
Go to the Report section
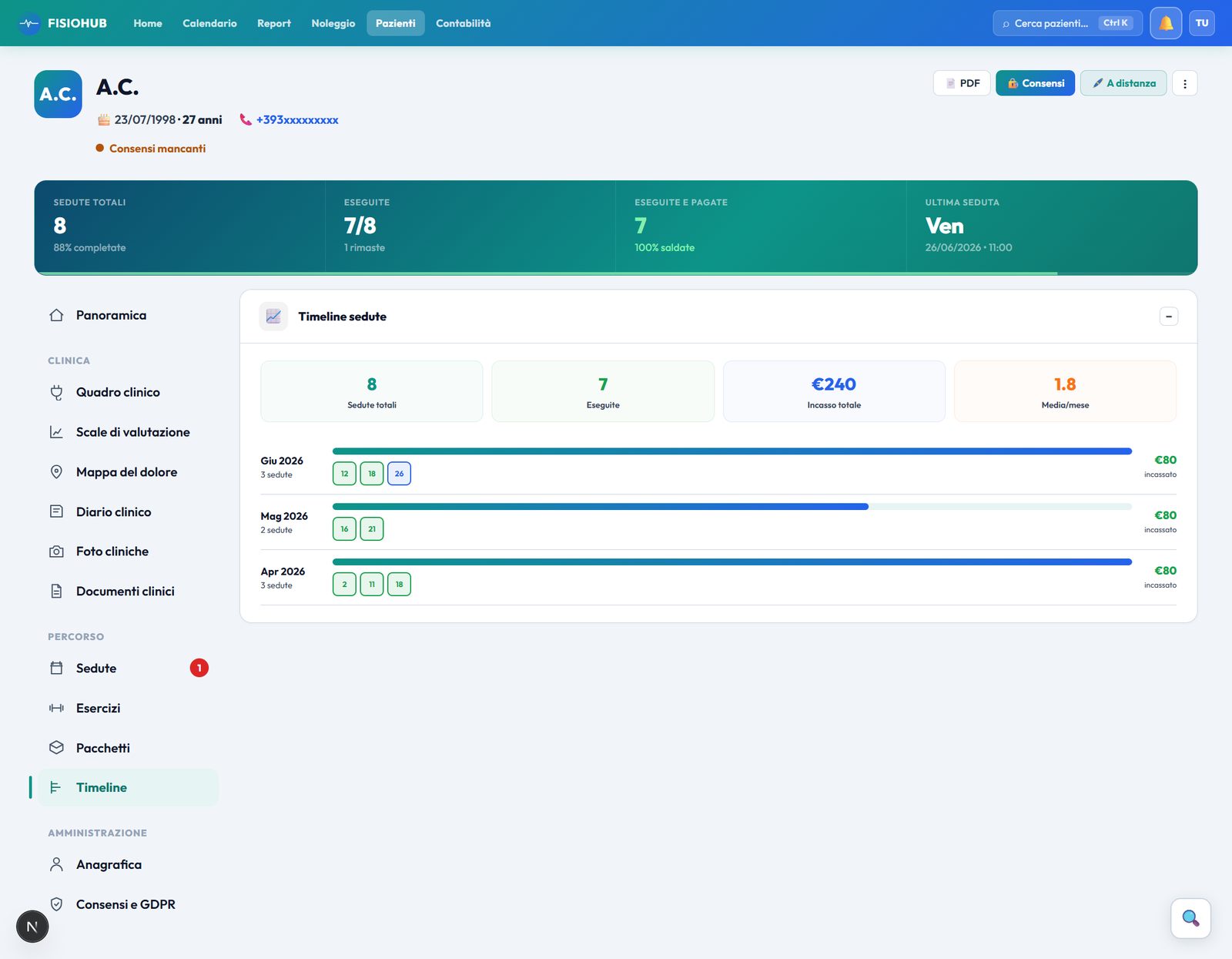pos(274,23)
